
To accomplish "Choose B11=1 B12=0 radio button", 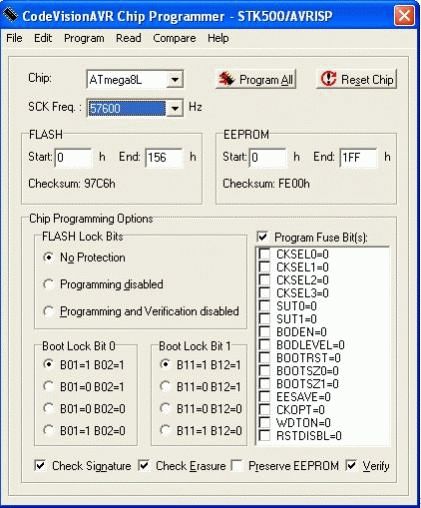I will tap(165, 430).
